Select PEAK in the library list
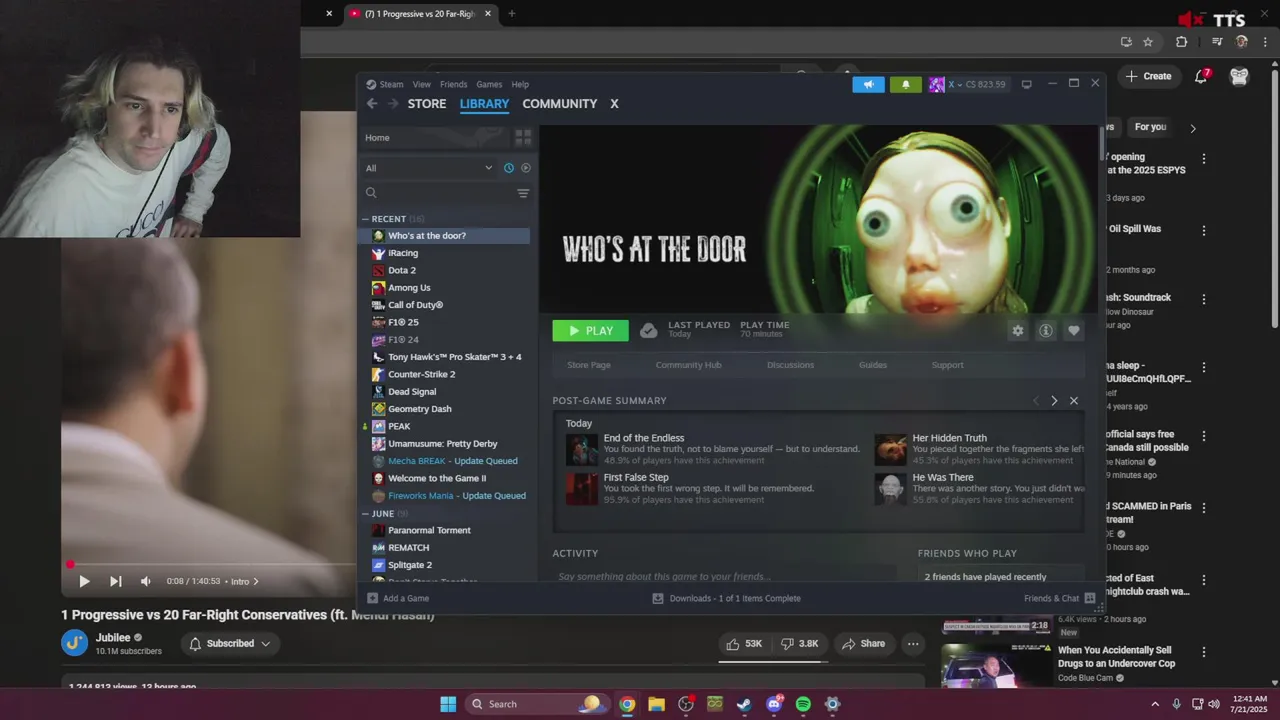Screen dimensions: 1280x720 (399, 426)
